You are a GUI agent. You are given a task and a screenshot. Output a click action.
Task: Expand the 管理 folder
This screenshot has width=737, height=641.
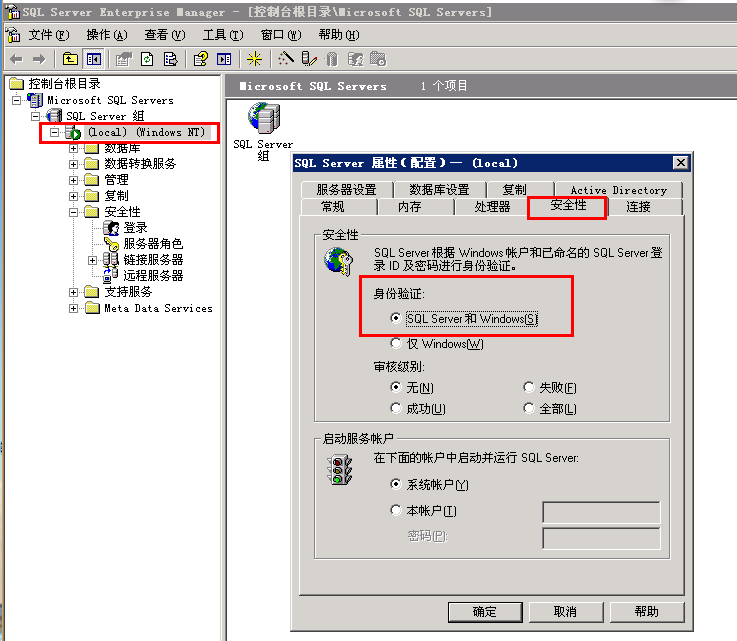[x=73, y=180]
